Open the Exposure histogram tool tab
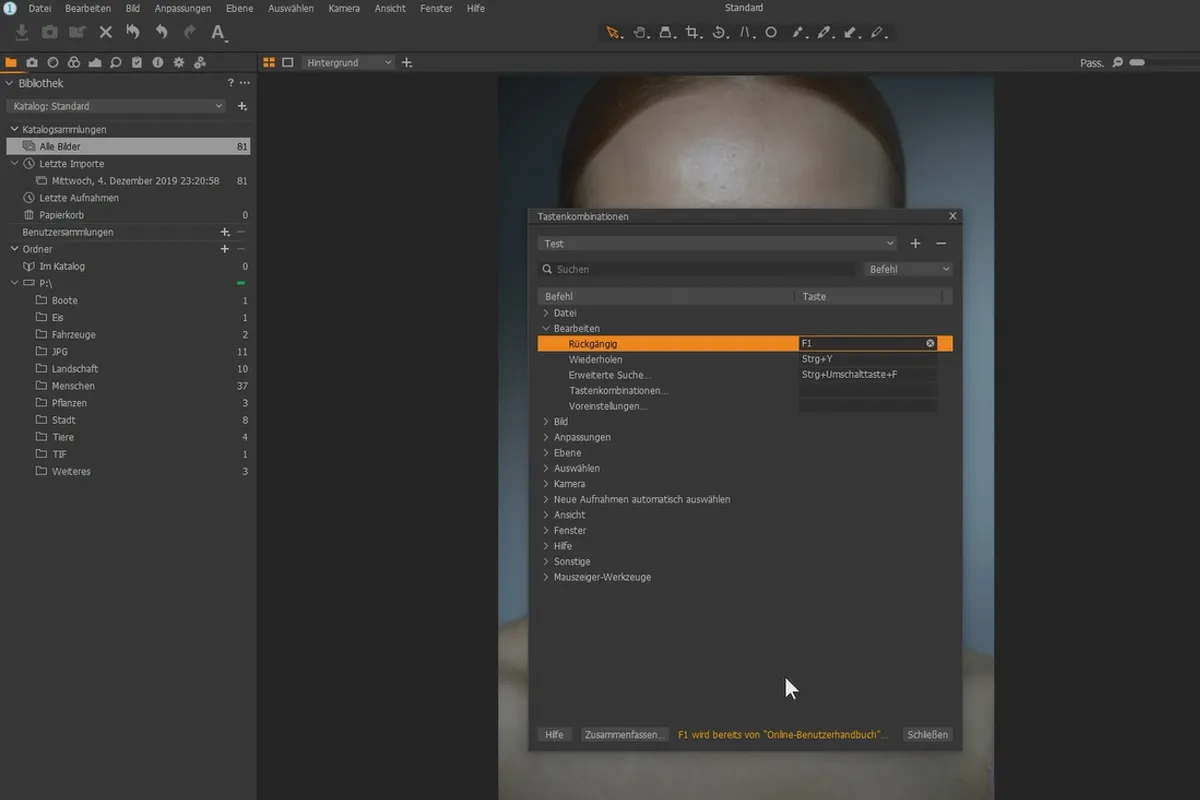The width and height of the screenshot is (1200, 800). pos(95,62)
